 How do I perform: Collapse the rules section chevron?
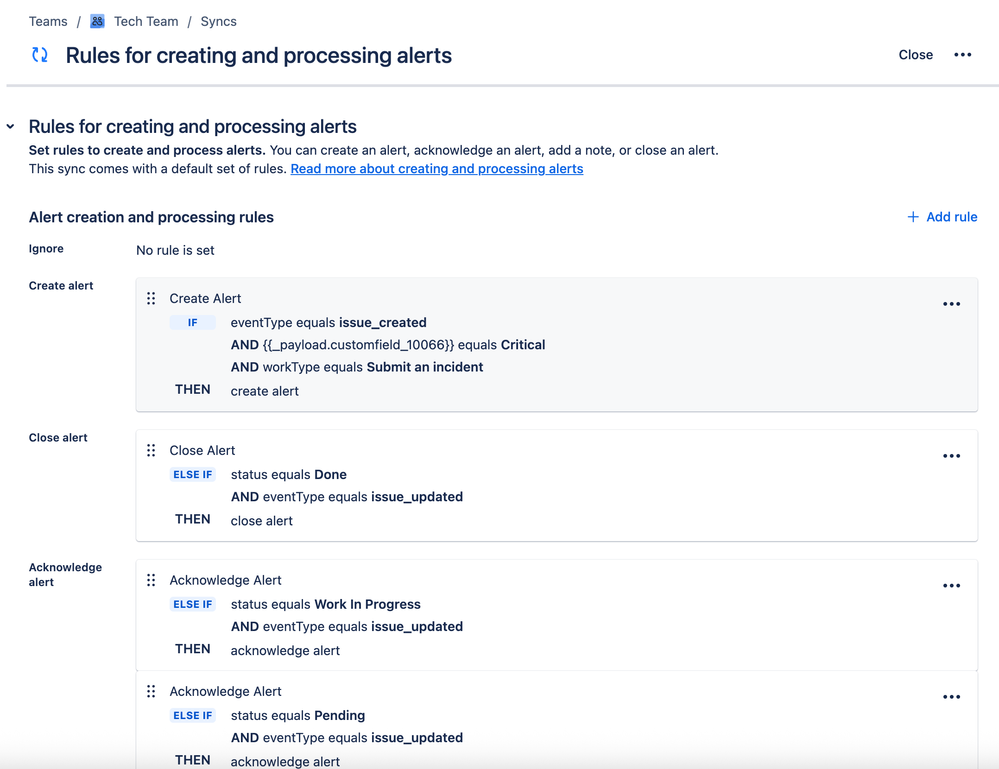coord(11,127)
